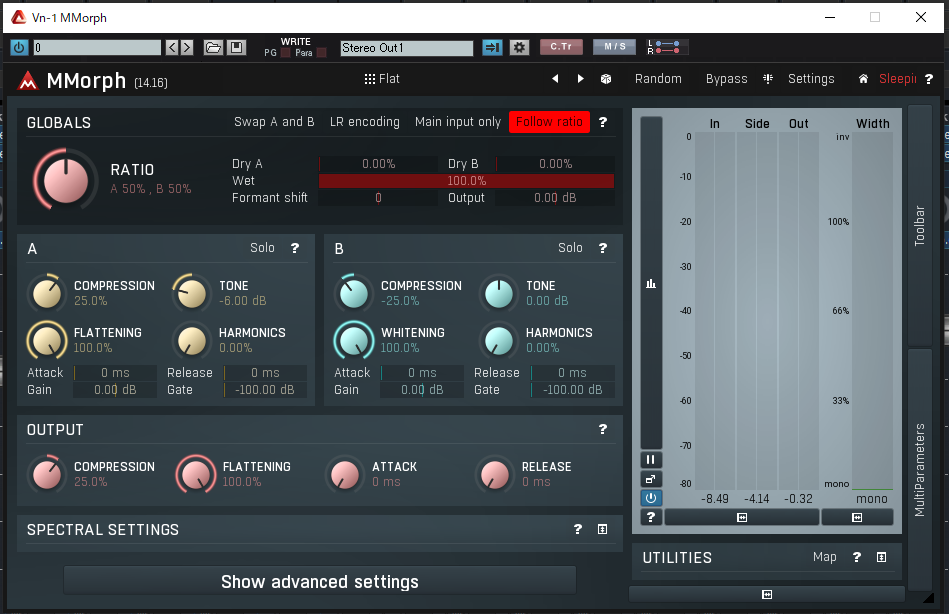Image resolution: width=949 pixels, height=614 pixels.
Task: Collapse the level meters expander
Action: pos(741,517)
